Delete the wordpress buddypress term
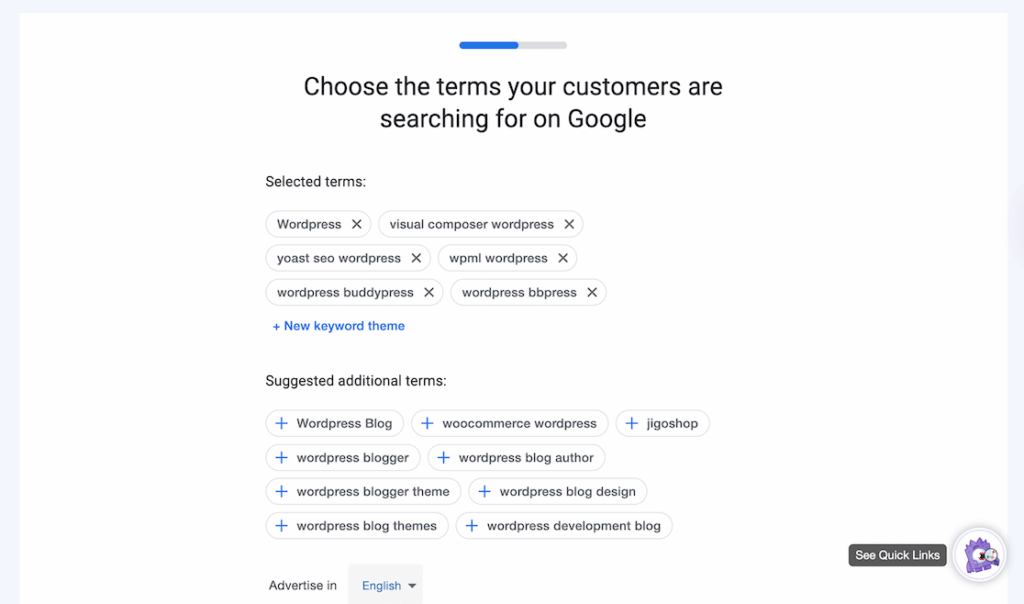The height and width of the screenshot is (604, 1024). point(428,292)
